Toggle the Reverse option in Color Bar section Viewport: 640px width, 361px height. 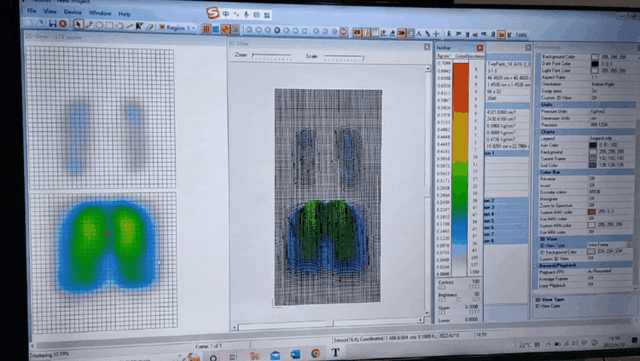click(586, 179)
